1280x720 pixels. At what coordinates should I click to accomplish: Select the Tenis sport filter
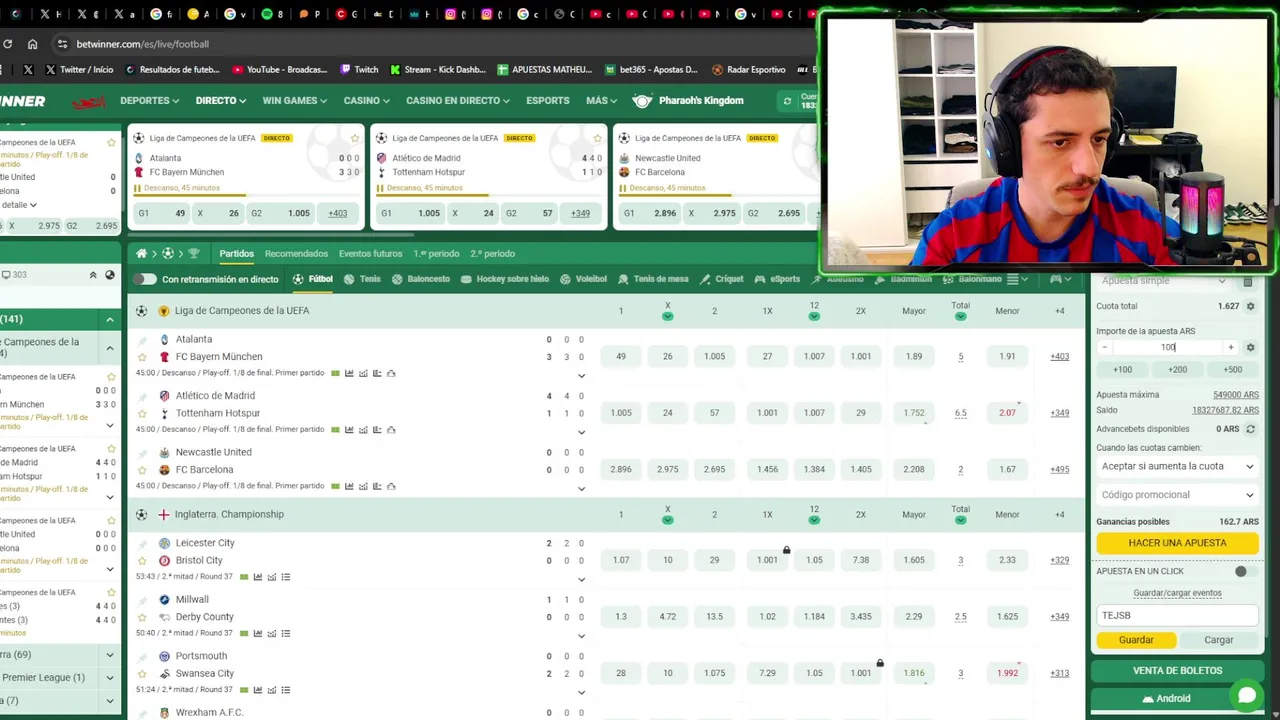(362, 279)
